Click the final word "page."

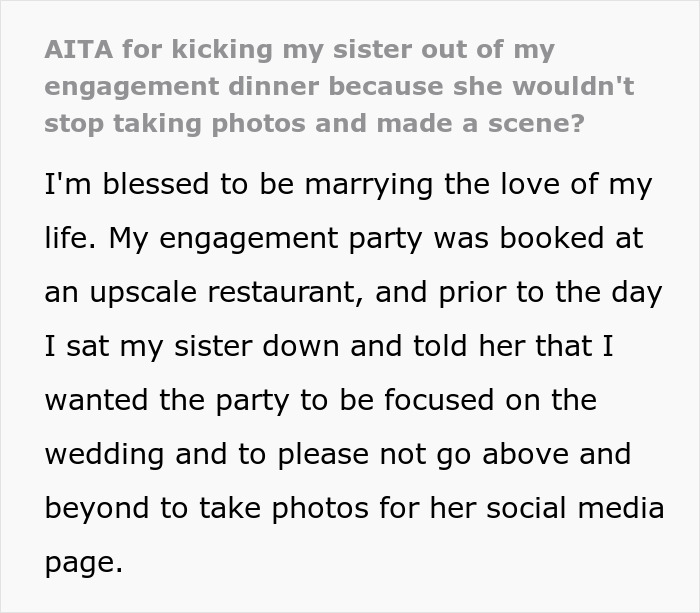(83, 561)
